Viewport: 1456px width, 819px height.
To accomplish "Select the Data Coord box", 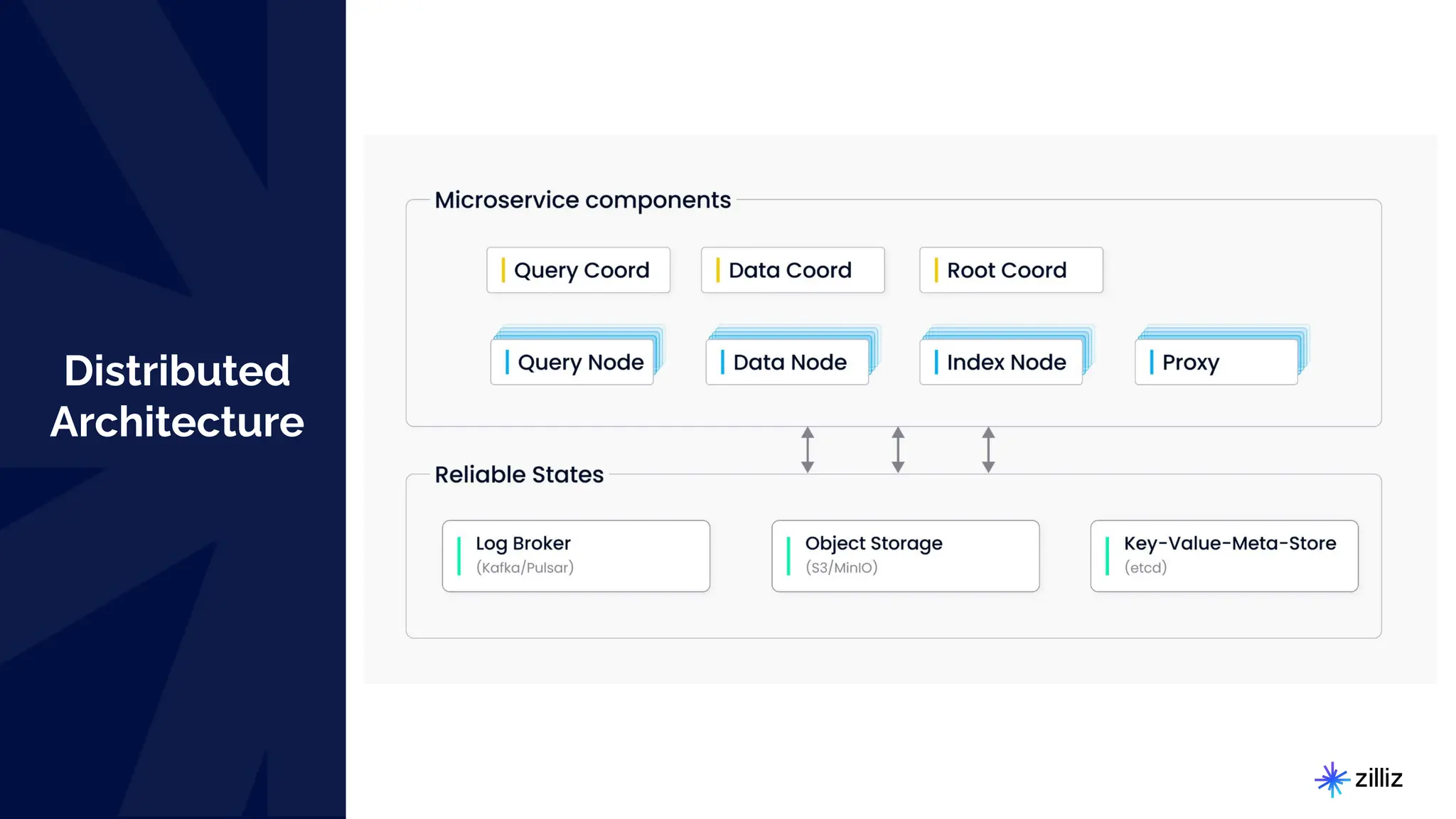I will (x=792, y=270).
